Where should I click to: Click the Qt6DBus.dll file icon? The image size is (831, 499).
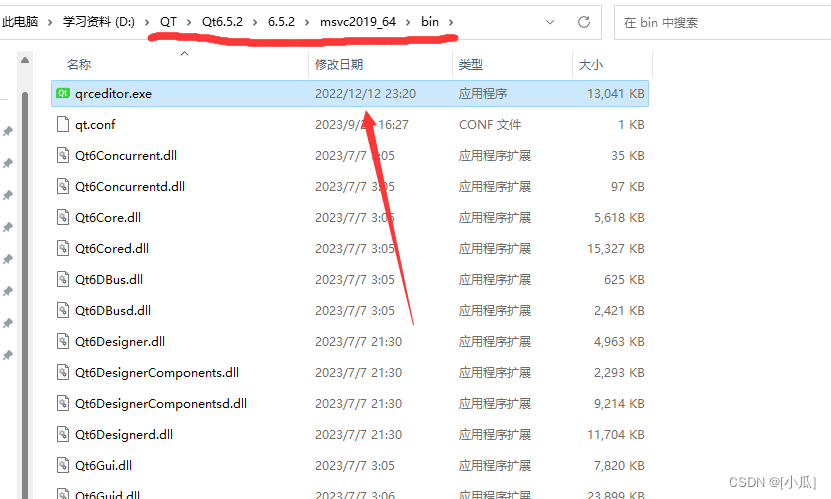click(x=63, y=279)
